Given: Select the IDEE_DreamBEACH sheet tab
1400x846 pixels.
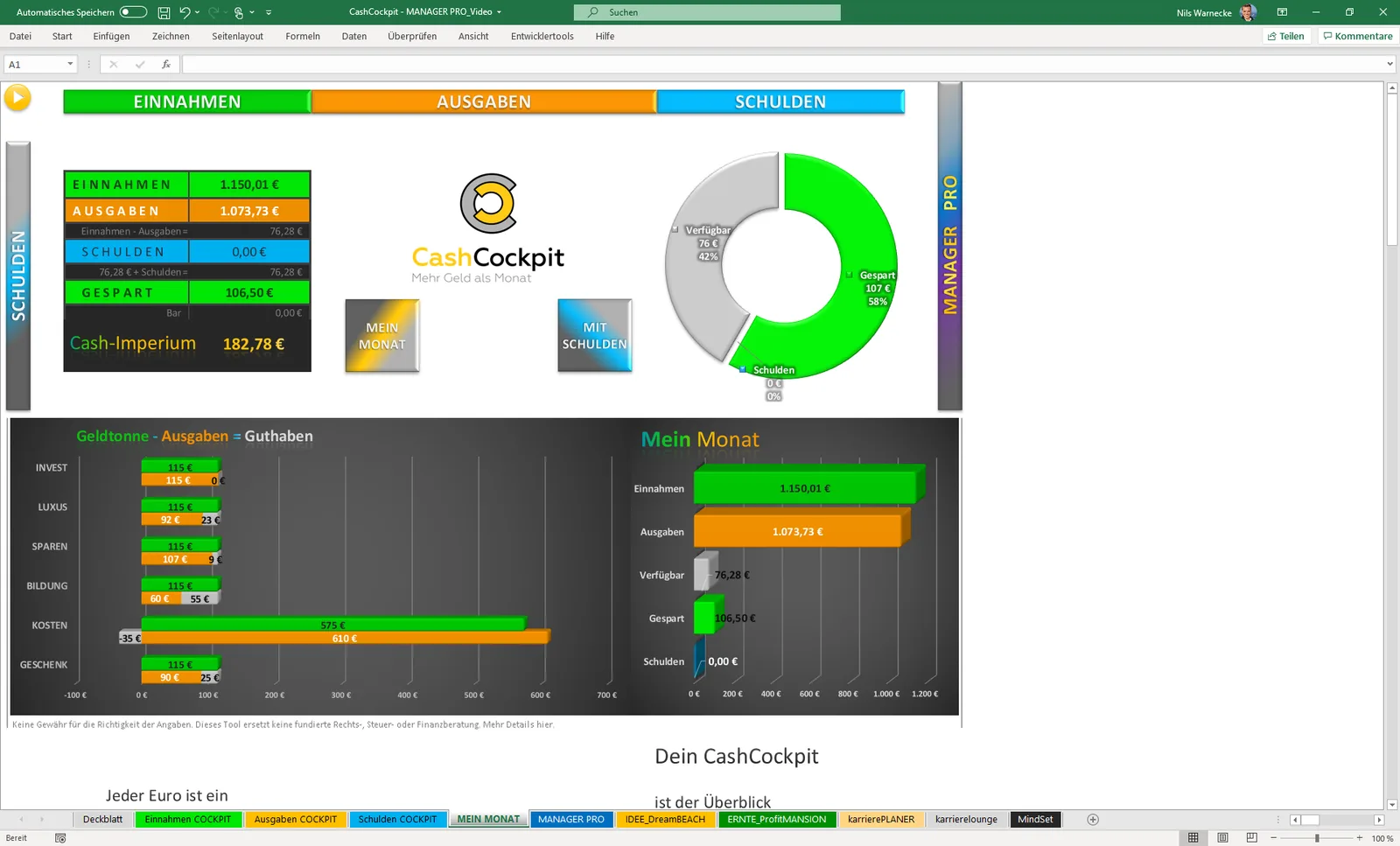Looking at the screenshot, I should (665, 820).
